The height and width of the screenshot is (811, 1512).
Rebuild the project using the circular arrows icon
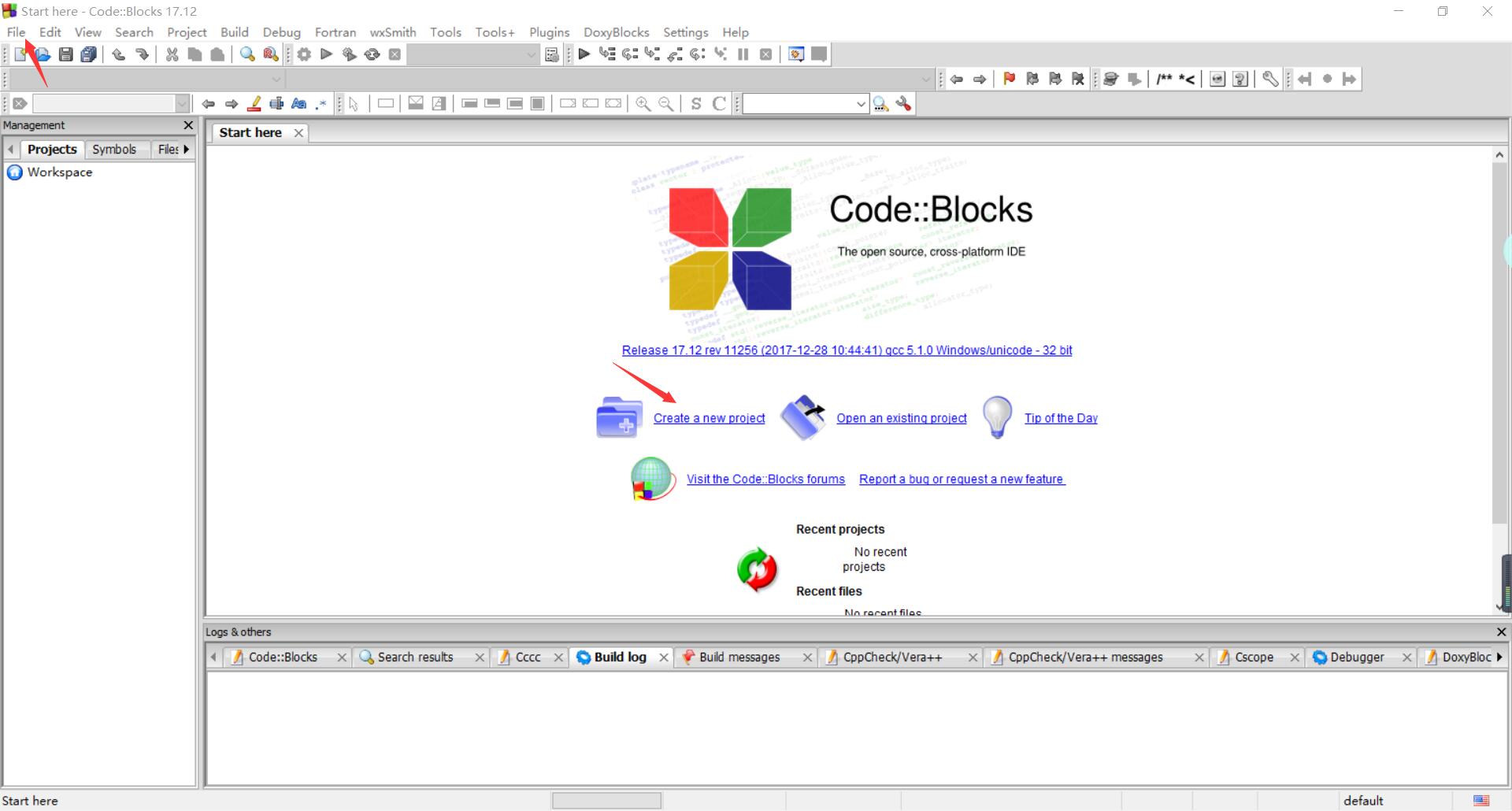click(372, 54)
